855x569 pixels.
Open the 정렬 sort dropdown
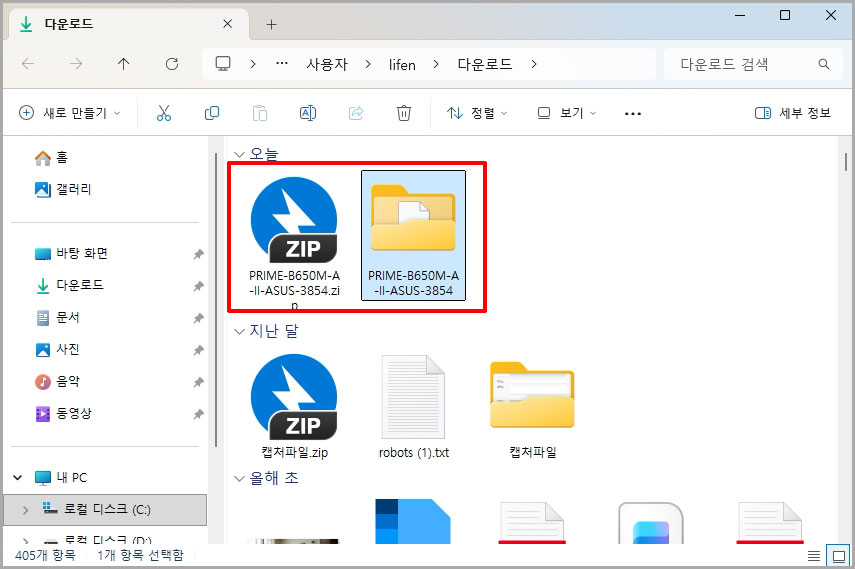(477, 113)
